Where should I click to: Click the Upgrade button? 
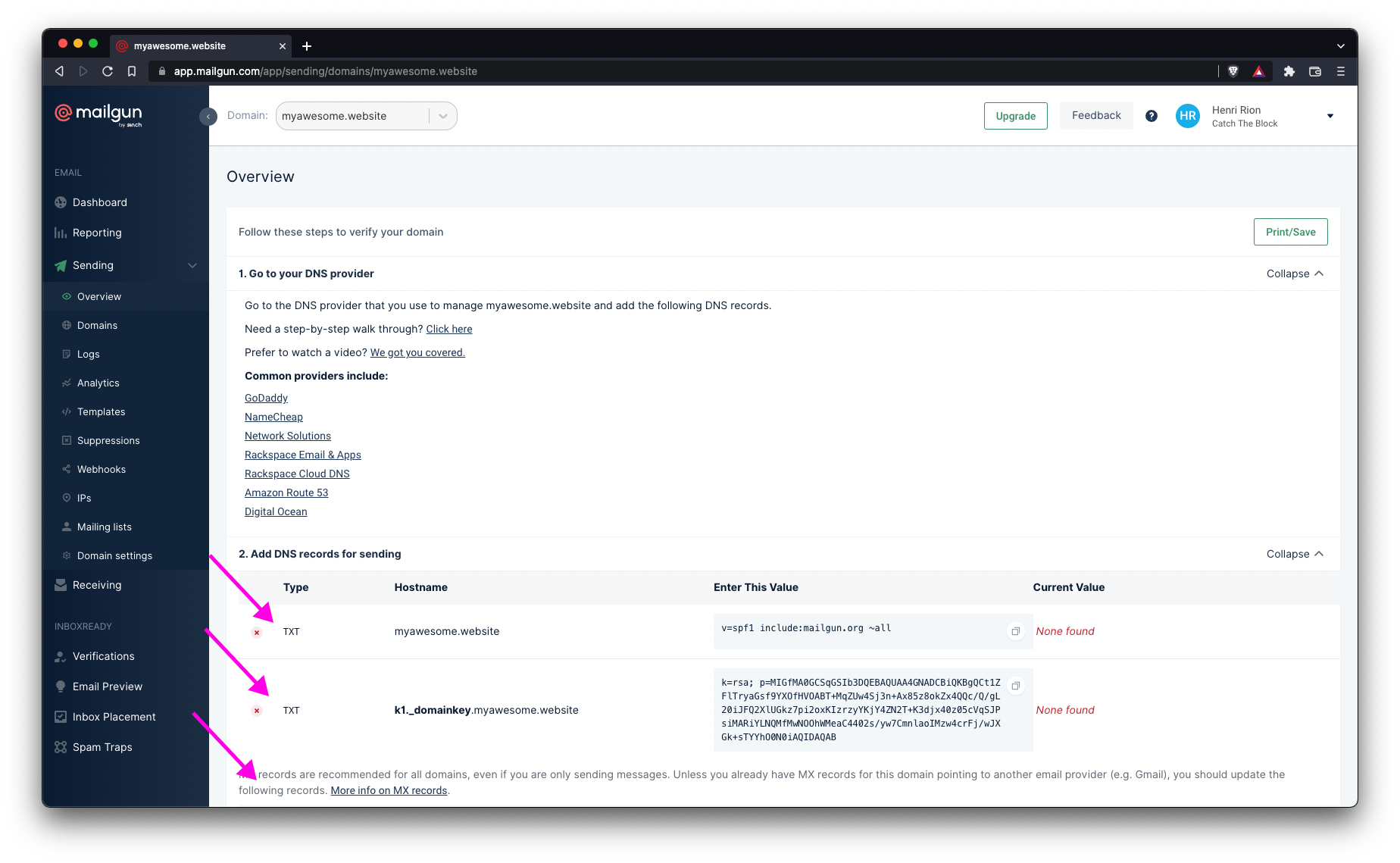pos(1015,116)
